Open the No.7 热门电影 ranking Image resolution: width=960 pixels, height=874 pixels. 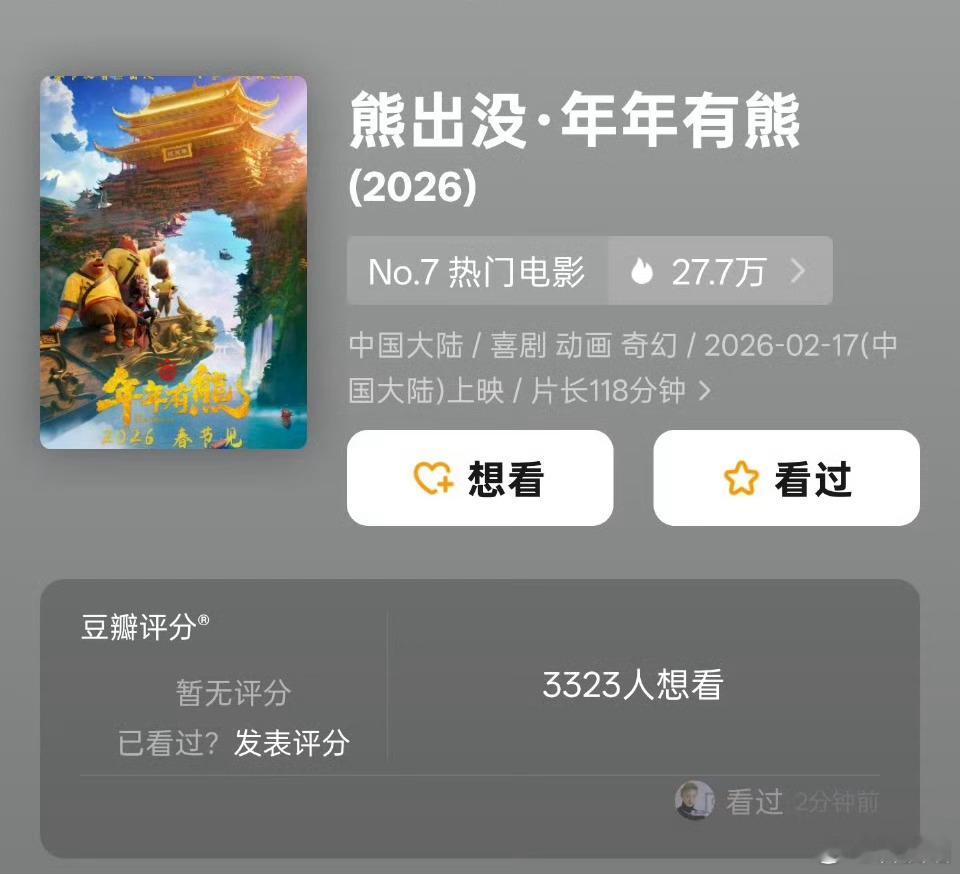click(477, 271)
